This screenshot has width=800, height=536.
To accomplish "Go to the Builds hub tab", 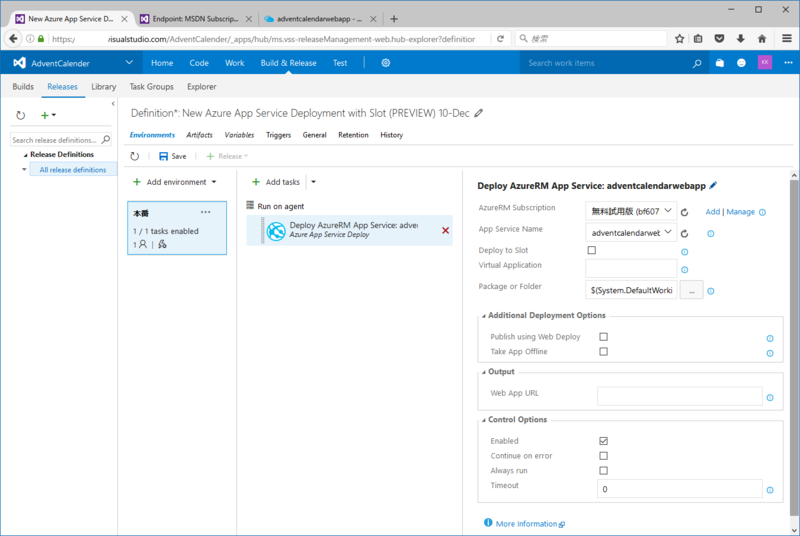I will point(23,87).
